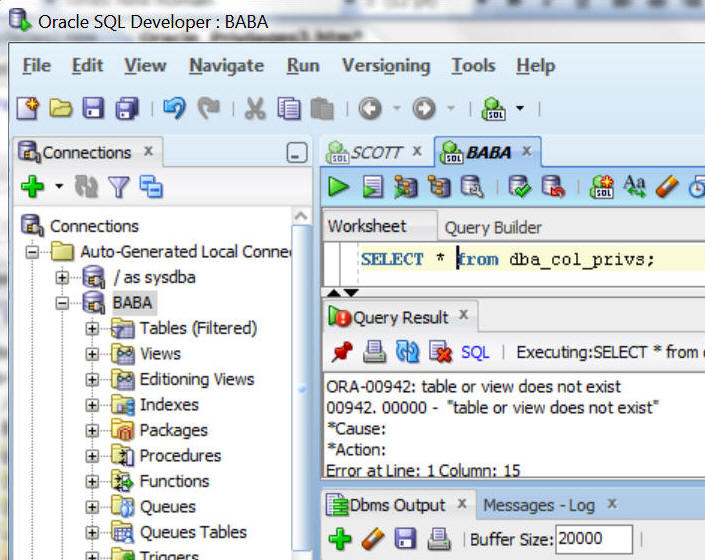Collapse the BABA connection node
The width and height of the screenshot is (705, 560).
[62, 303]
